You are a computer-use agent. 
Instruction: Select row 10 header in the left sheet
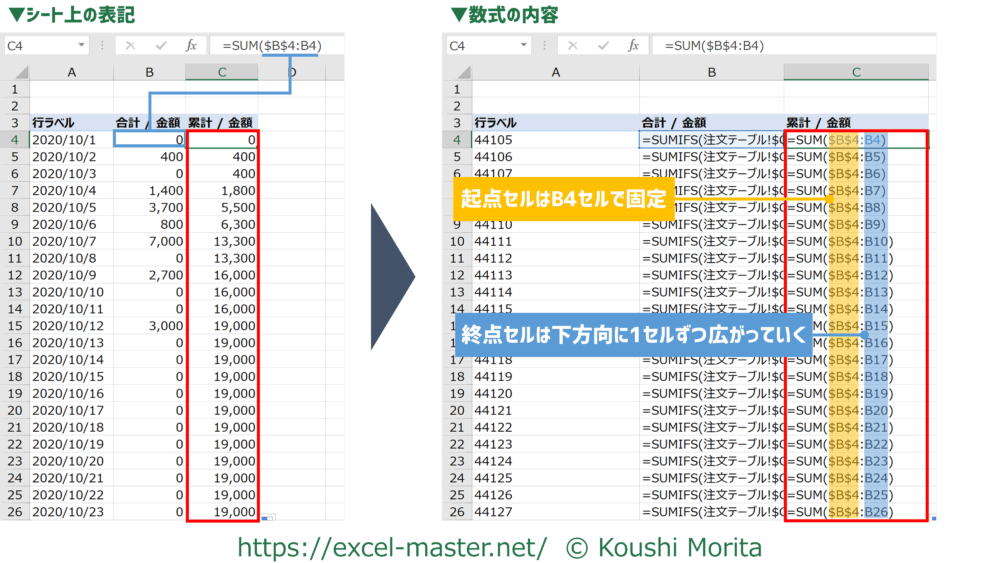[x=15, y=241]
